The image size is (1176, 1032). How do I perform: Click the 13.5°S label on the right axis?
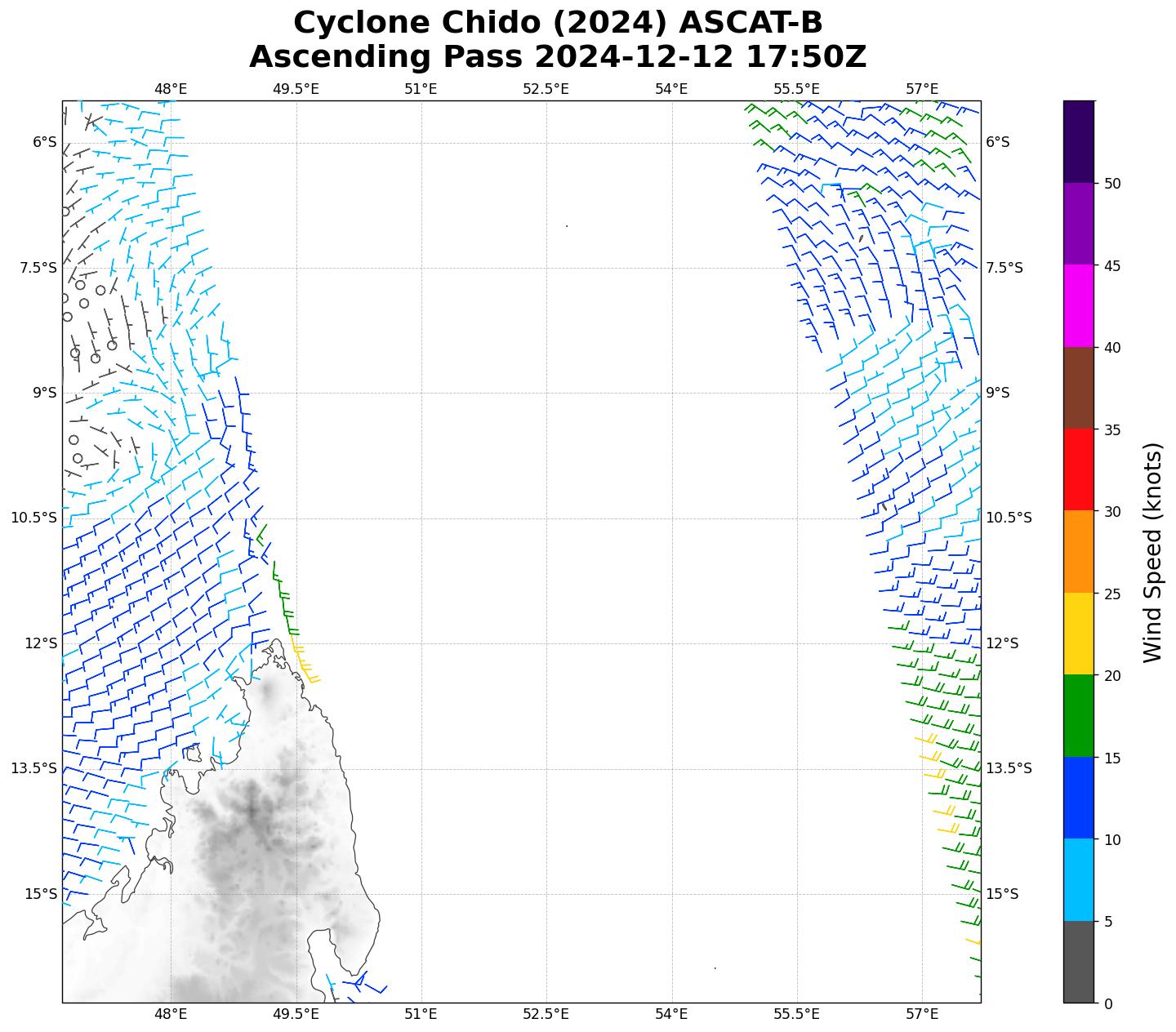pyautogui.click(x=1009, y=768)
